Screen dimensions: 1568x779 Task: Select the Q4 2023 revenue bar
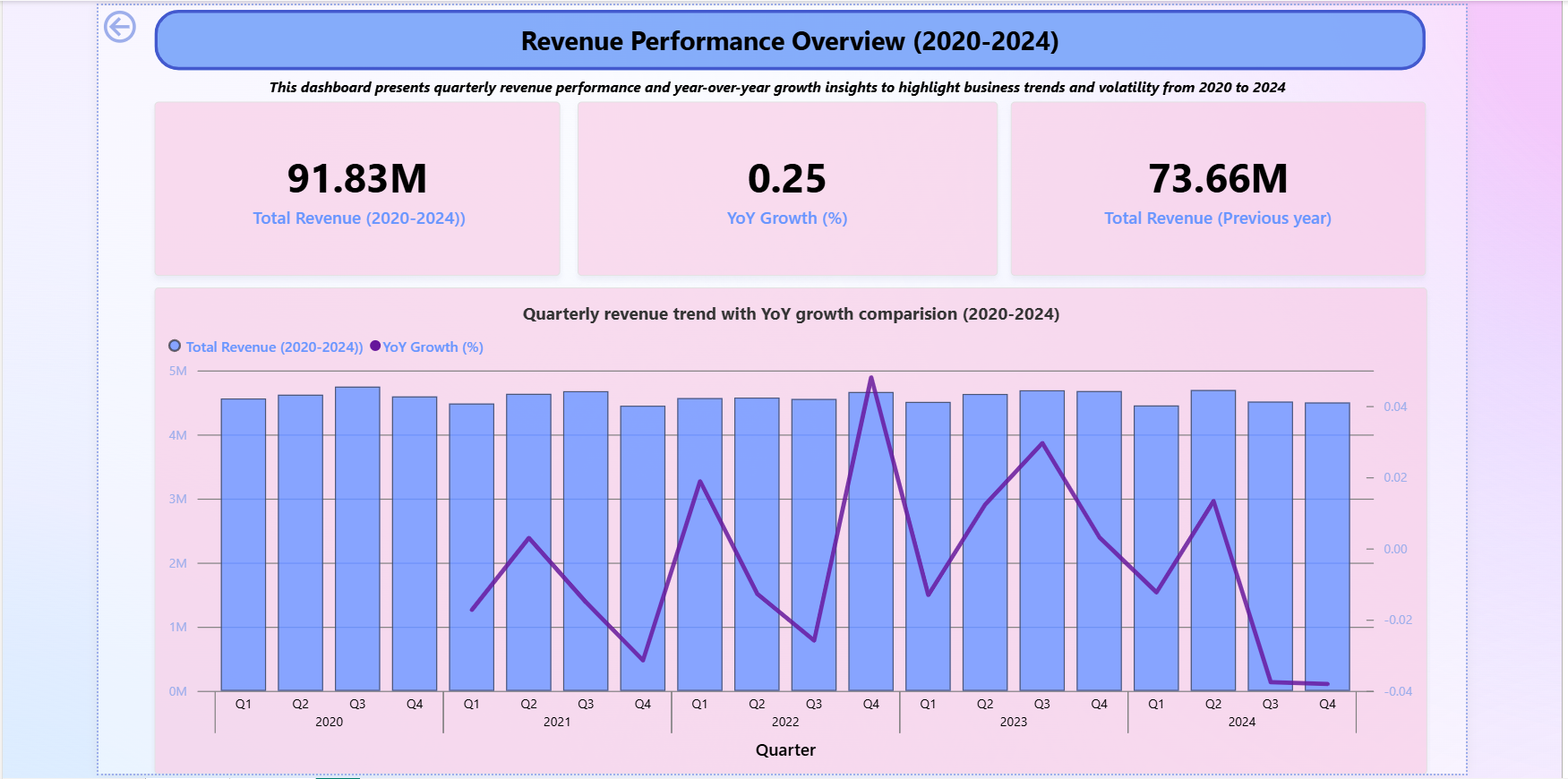1099,541
